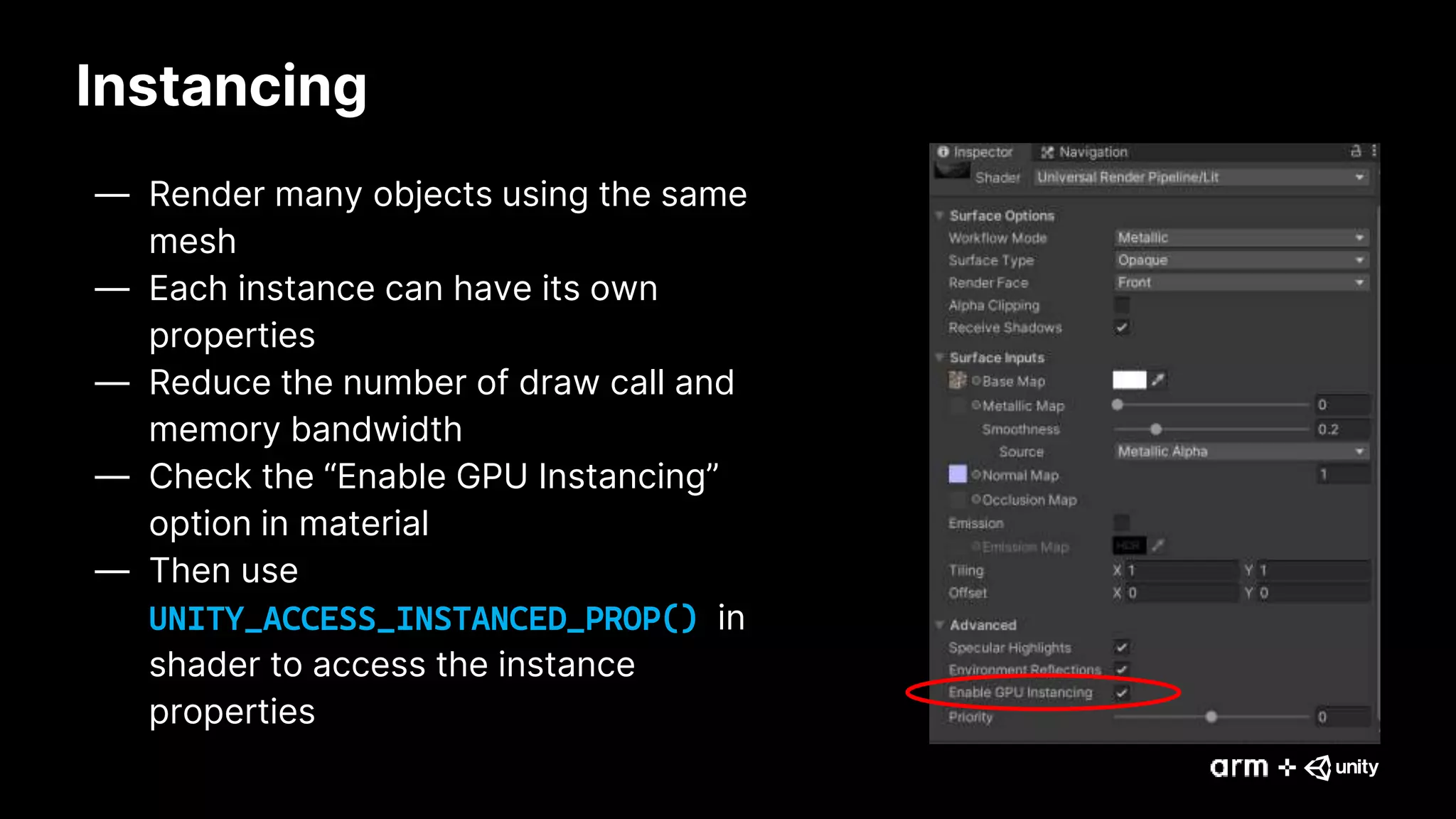The height and width of the screenshot is (819, 1456).
Task: Open the Inspector three-dot options menu
Action: coord(1374,151)
